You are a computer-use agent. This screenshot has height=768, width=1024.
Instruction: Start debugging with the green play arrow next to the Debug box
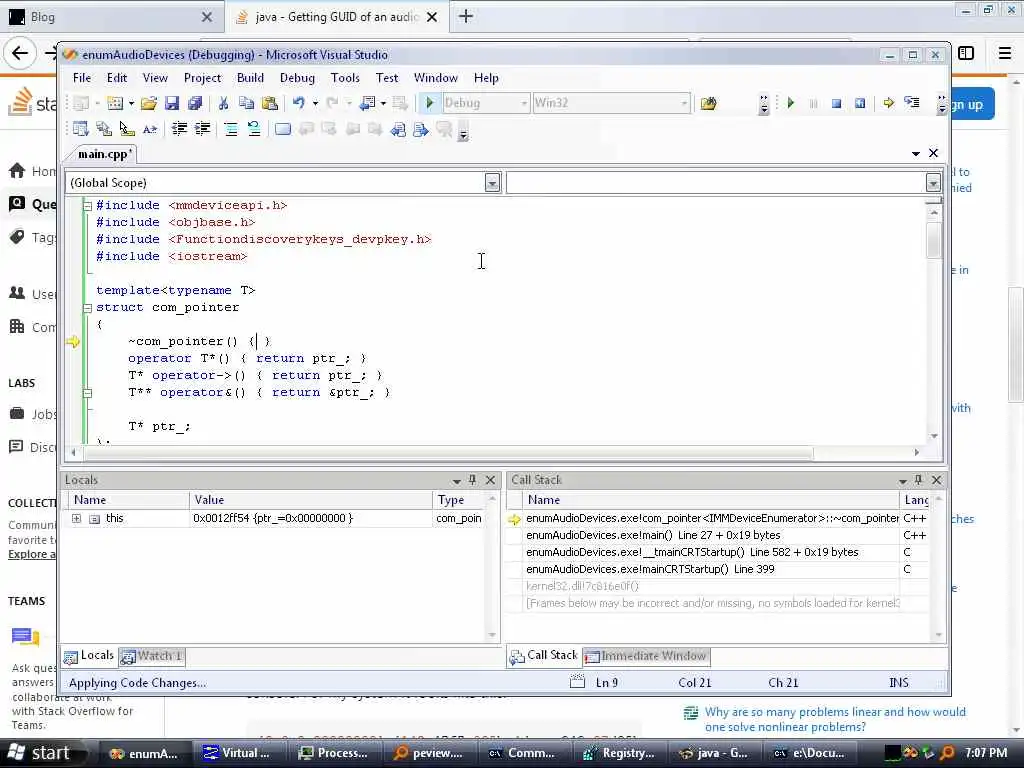click(x=430, y=103)
